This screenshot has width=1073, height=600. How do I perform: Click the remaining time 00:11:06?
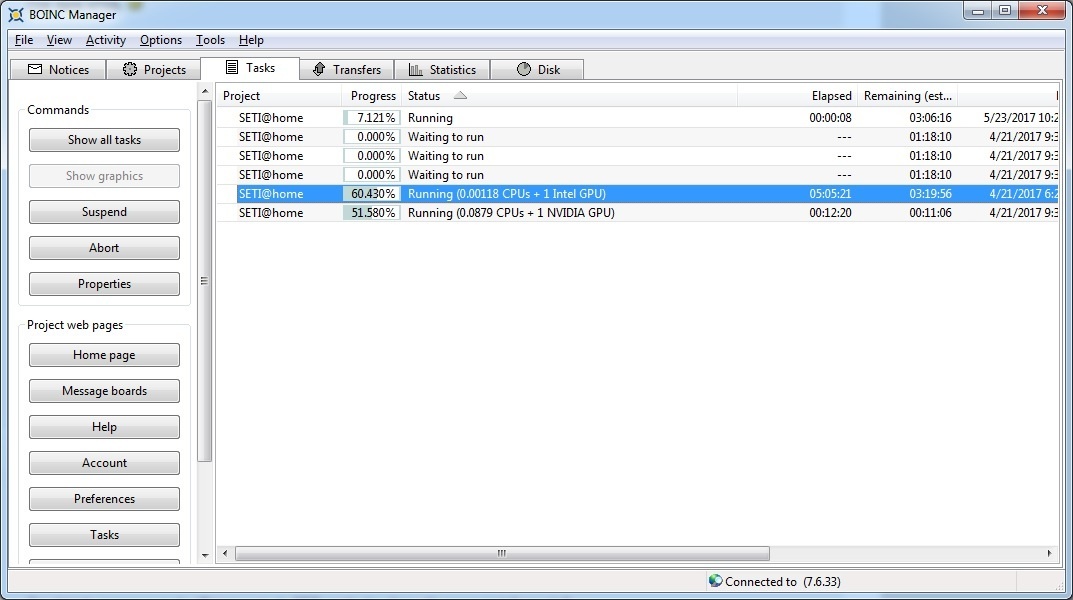(x=930, y=213)
